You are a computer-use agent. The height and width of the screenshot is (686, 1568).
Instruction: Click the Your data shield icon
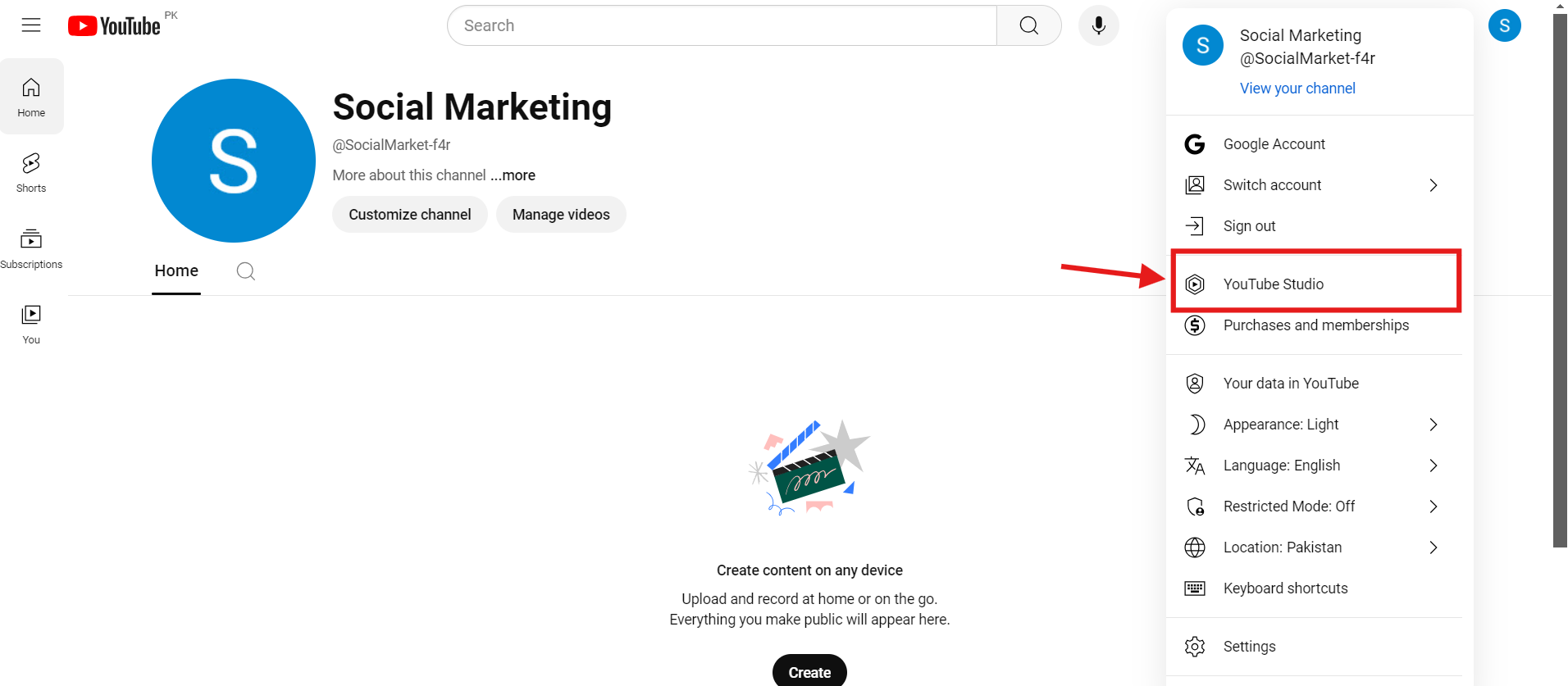coord(1195,384)
